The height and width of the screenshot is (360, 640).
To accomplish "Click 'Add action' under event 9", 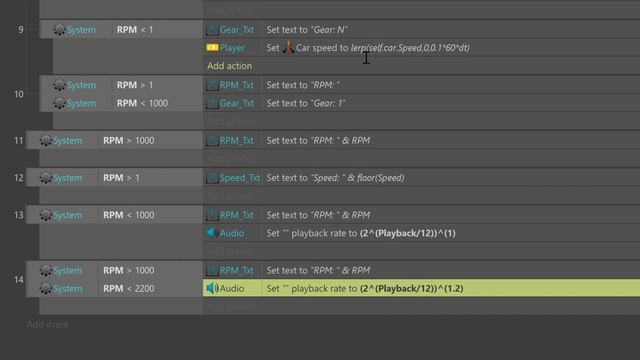I will pyautogui.click(x=229, y=66).
